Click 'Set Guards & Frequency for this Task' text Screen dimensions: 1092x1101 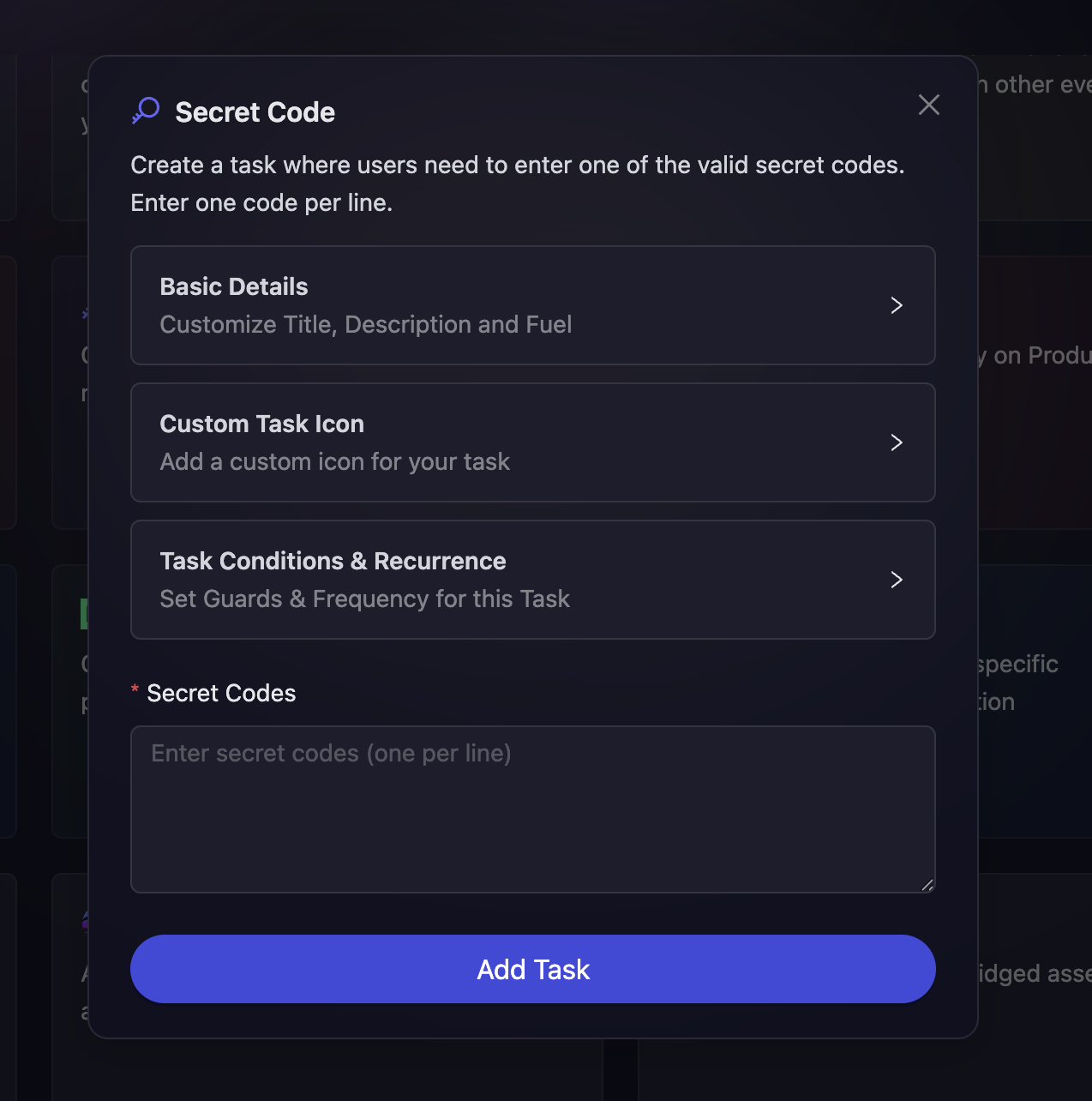(x=364, y=599)
